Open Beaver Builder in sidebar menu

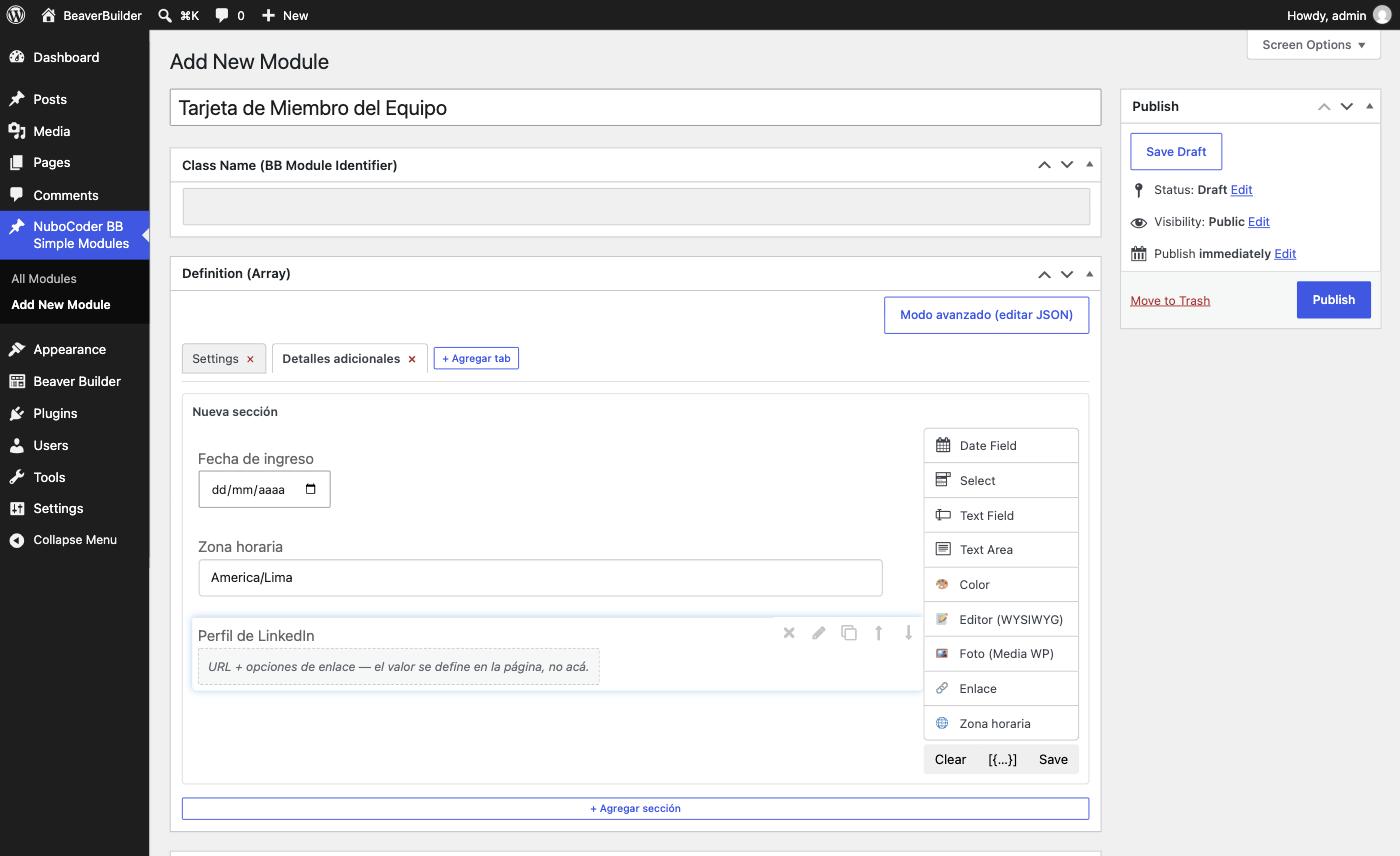(75, 381)
